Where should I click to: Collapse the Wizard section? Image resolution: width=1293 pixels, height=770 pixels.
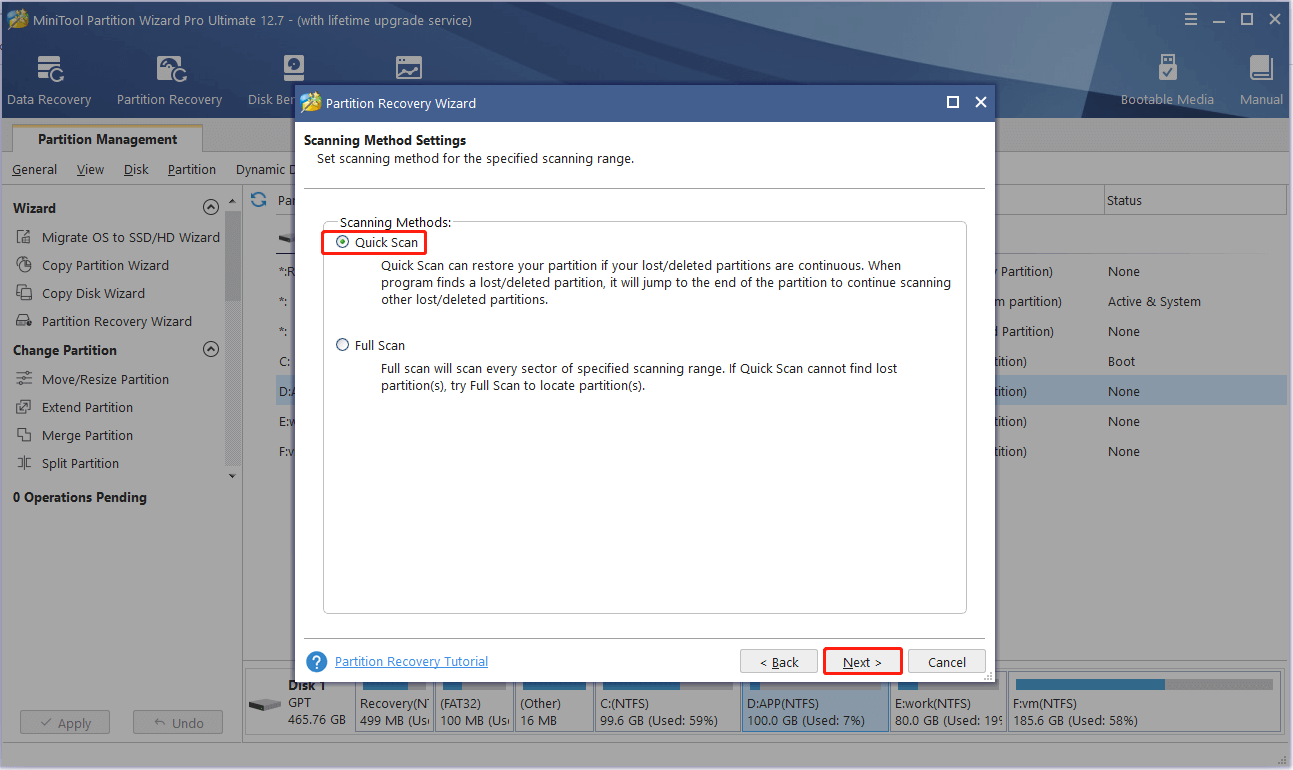click(210, 208)
